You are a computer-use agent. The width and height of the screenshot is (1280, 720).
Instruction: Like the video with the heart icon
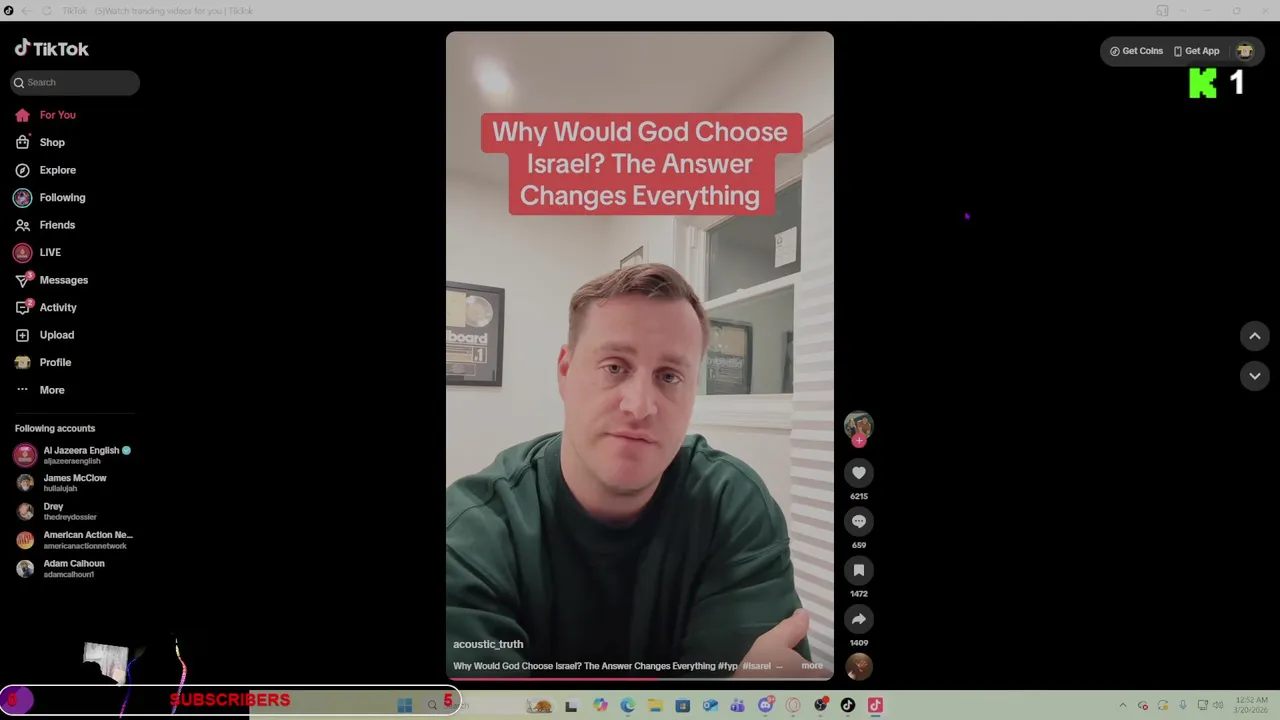click(x=859, y=473)
